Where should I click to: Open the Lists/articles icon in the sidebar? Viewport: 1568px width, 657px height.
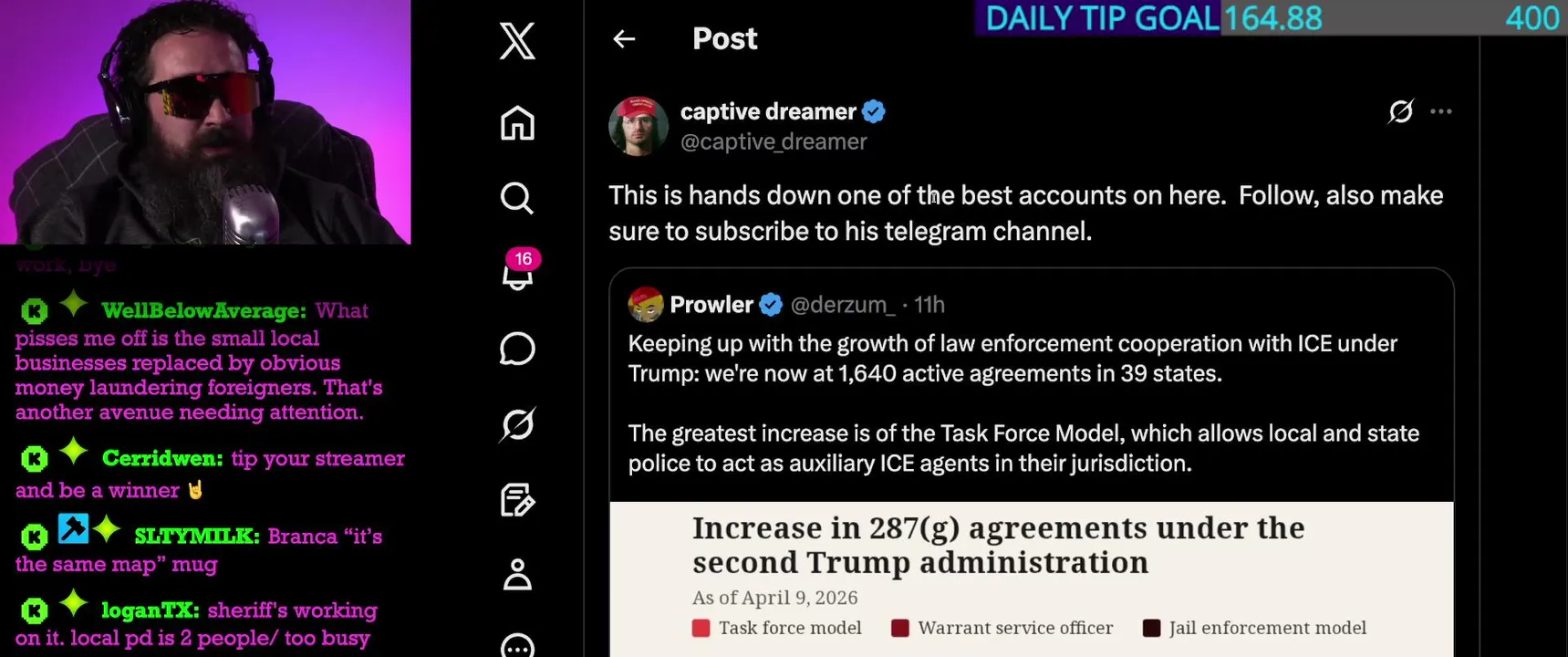click(x=517, y=500)
